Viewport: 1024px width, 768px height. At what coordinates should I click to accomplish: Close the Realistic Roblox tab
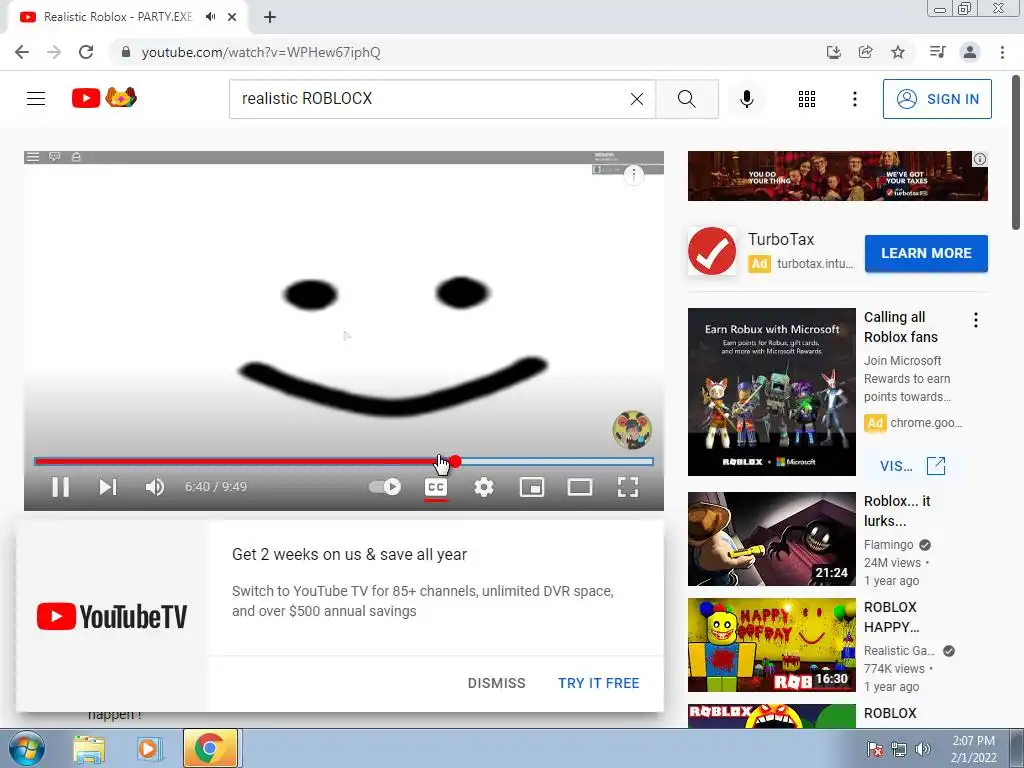(x=232, y=17)
